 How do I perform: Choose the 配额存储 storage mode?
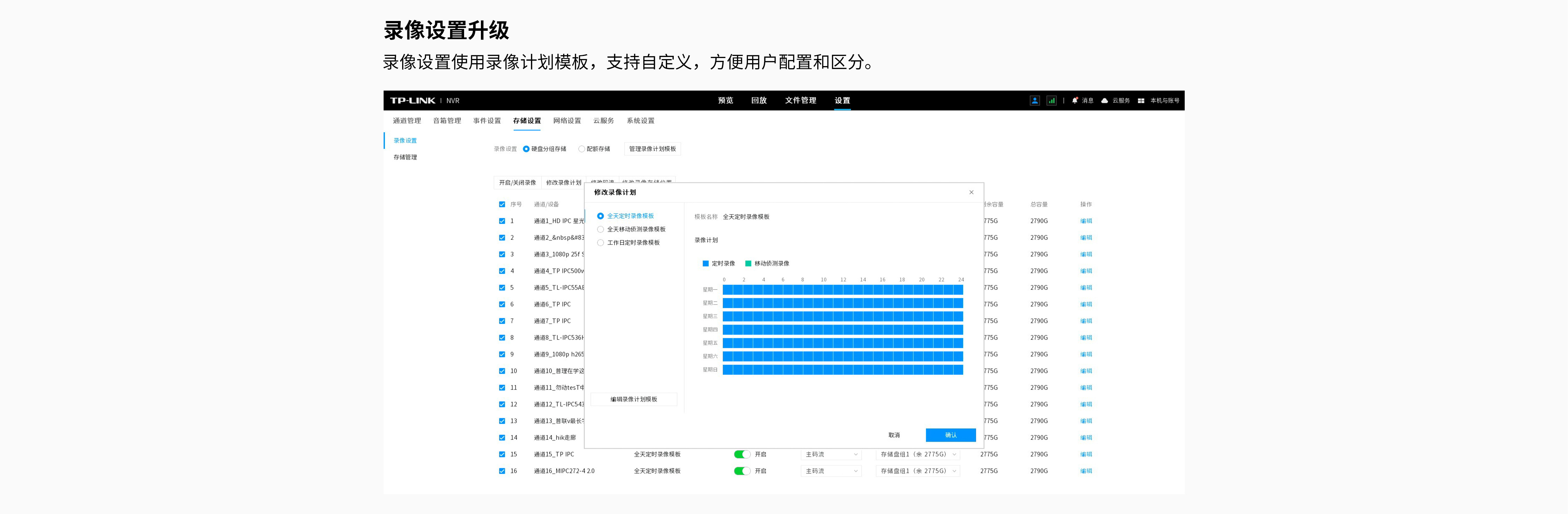pos(582,149)
